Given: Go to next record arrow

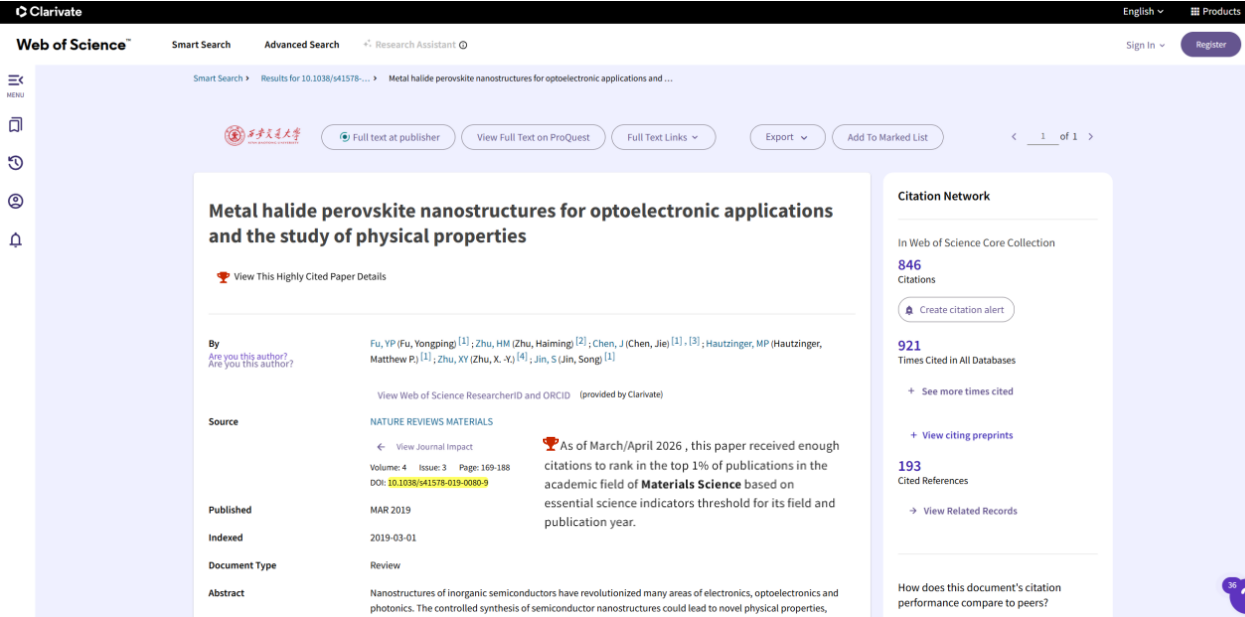Looking at the screenshot, I should (x=1090, y=137).
